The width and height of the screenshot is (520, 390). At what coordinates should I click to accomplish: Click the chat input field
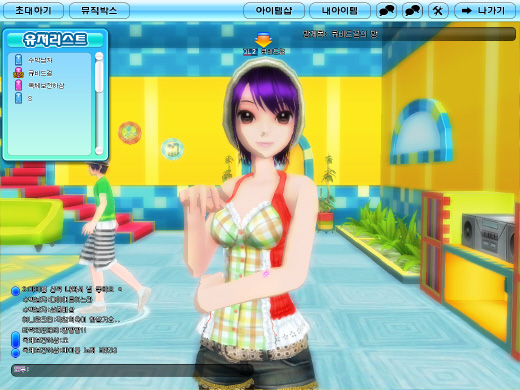132,370
